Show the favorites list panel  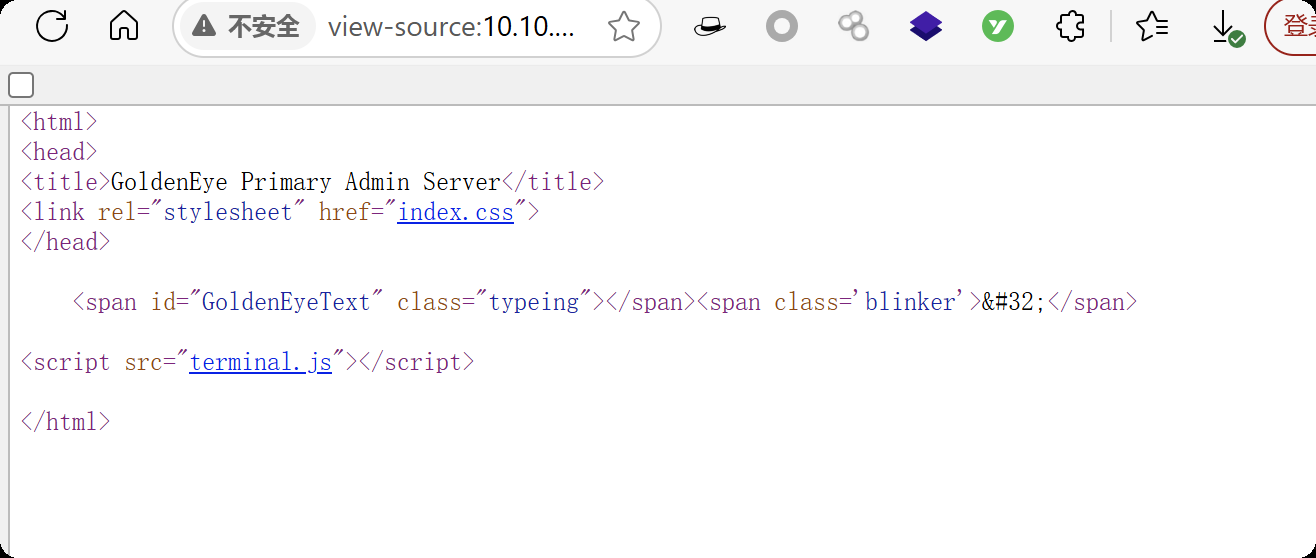click(1152, 27)
